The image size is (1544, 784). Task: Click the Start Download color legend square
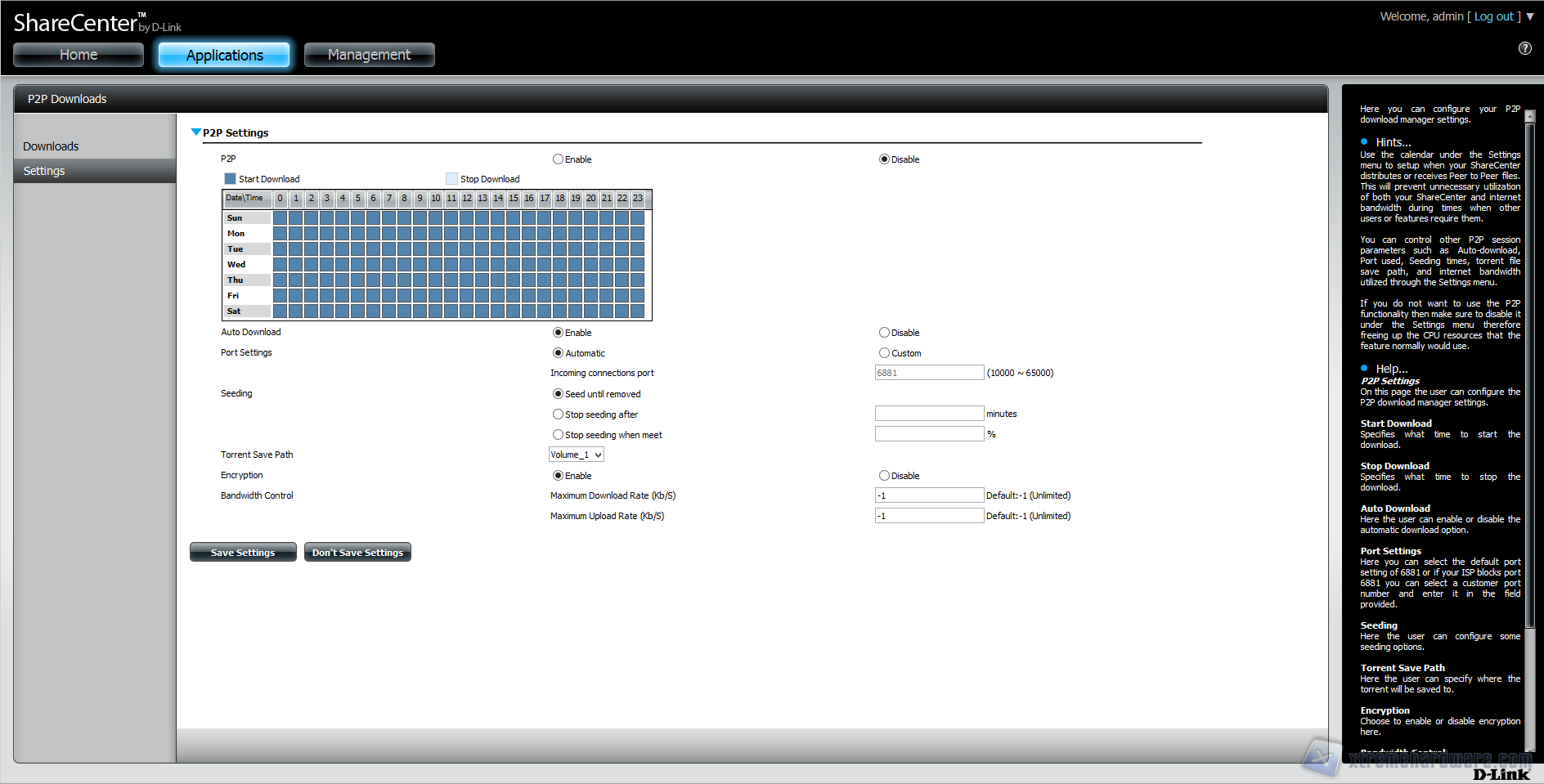click(x=230, y=179)
